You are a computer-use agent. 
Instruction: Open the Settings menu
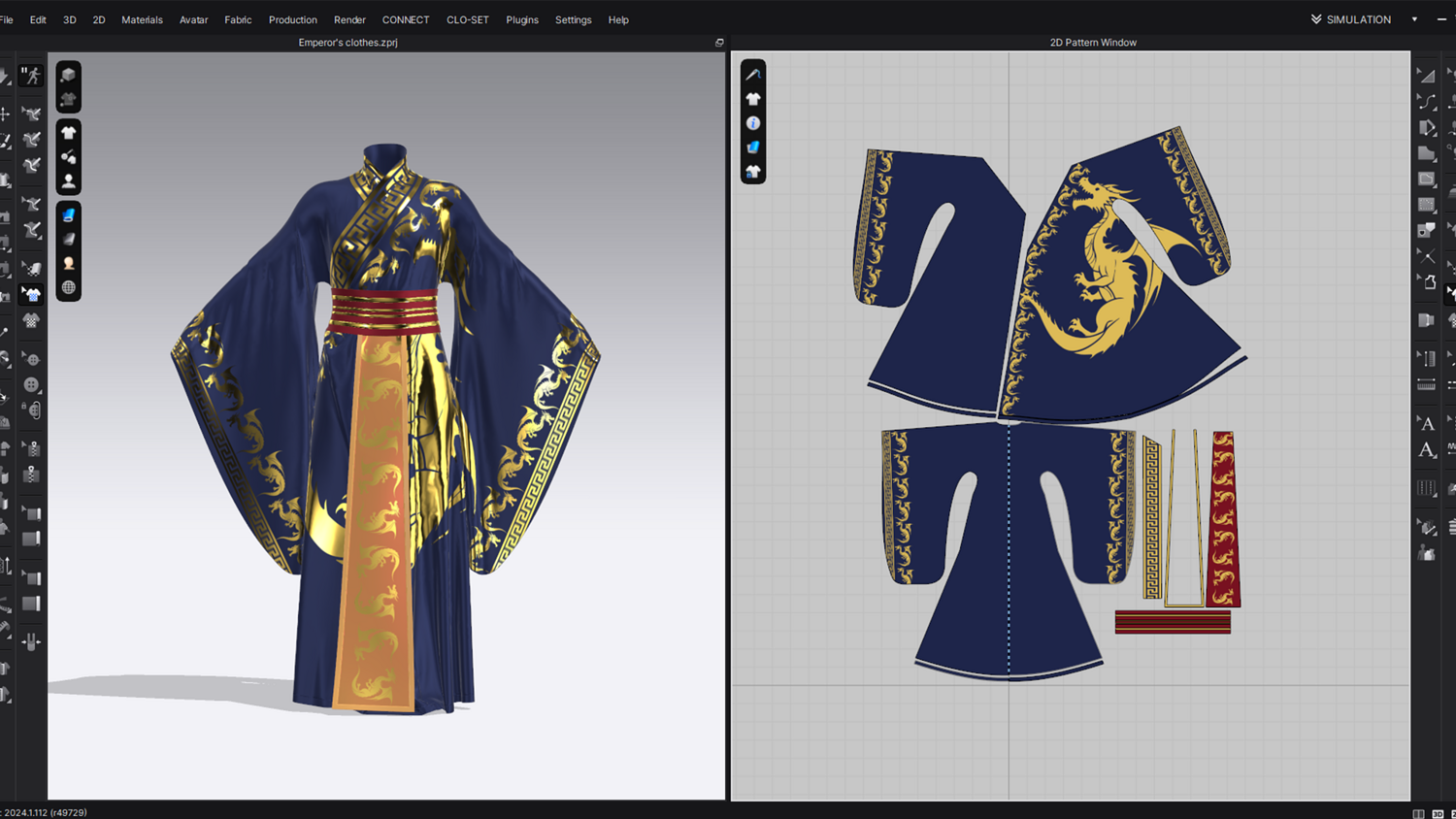pyautogui.click(x=573, y=19)
